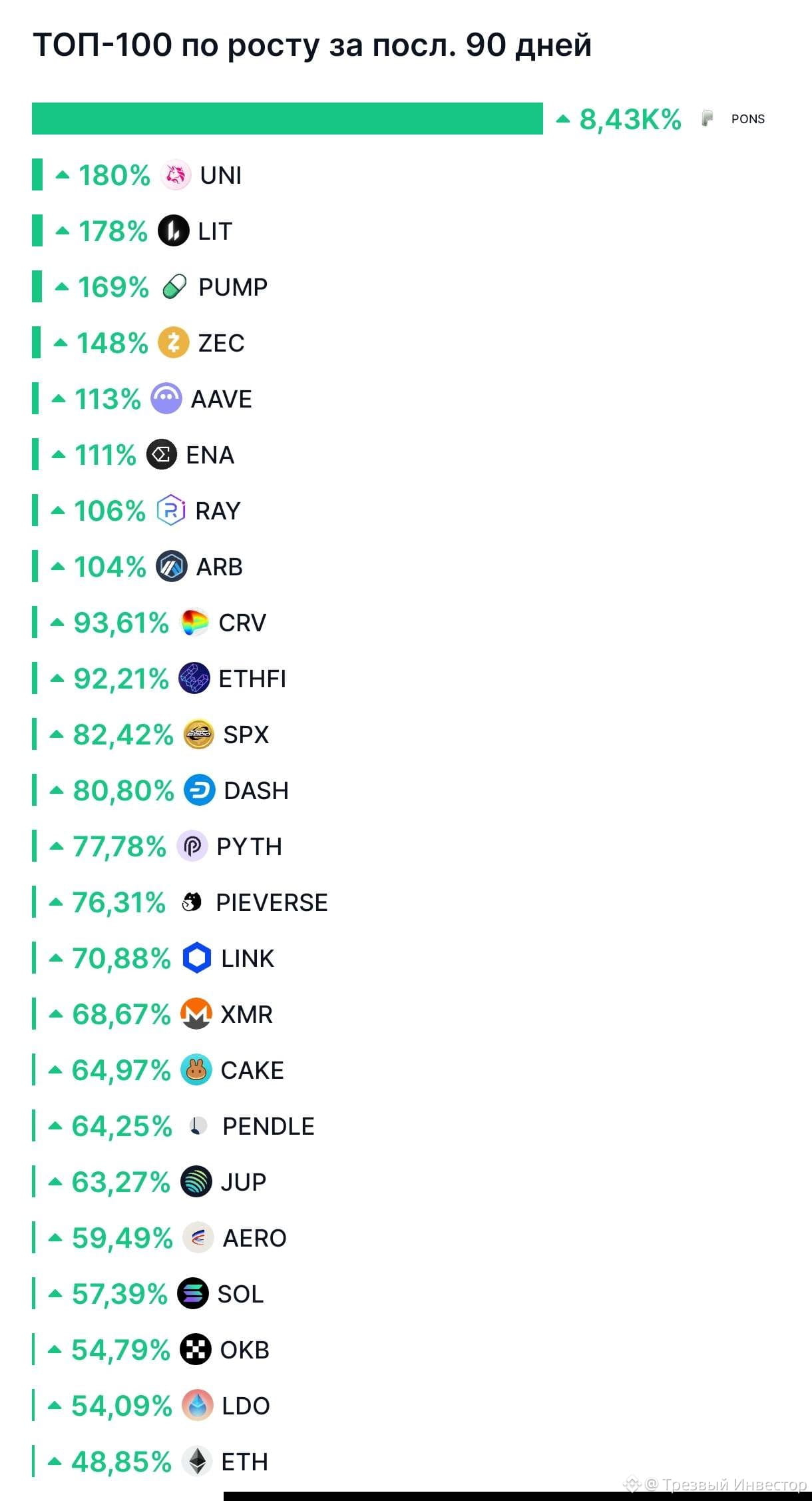The height and width of the screenshot is (1501, 812).
Task: Click the PIEVERSE ticker name
Action: (272, 902)
